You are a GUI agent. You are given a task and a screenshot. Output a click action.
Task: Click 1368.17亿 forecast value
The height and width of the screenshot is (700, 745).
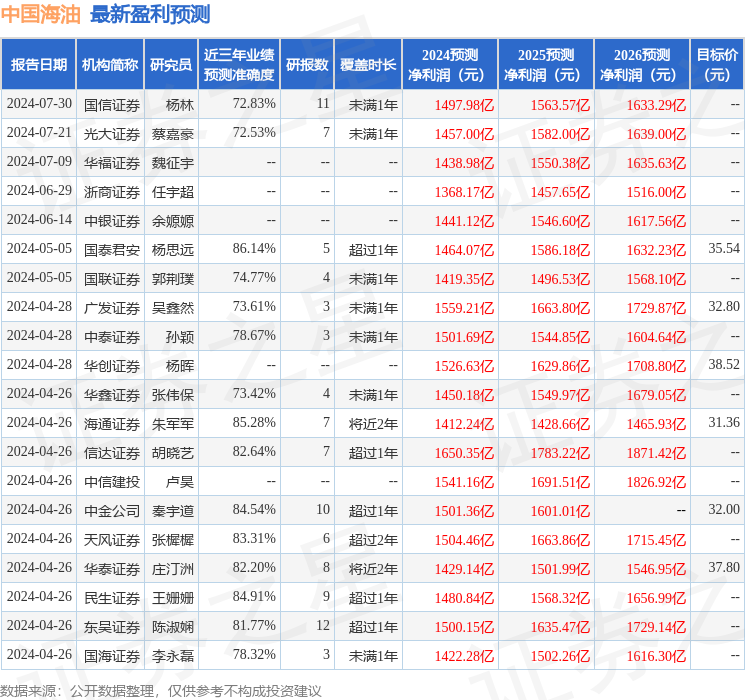coord(464,192)
